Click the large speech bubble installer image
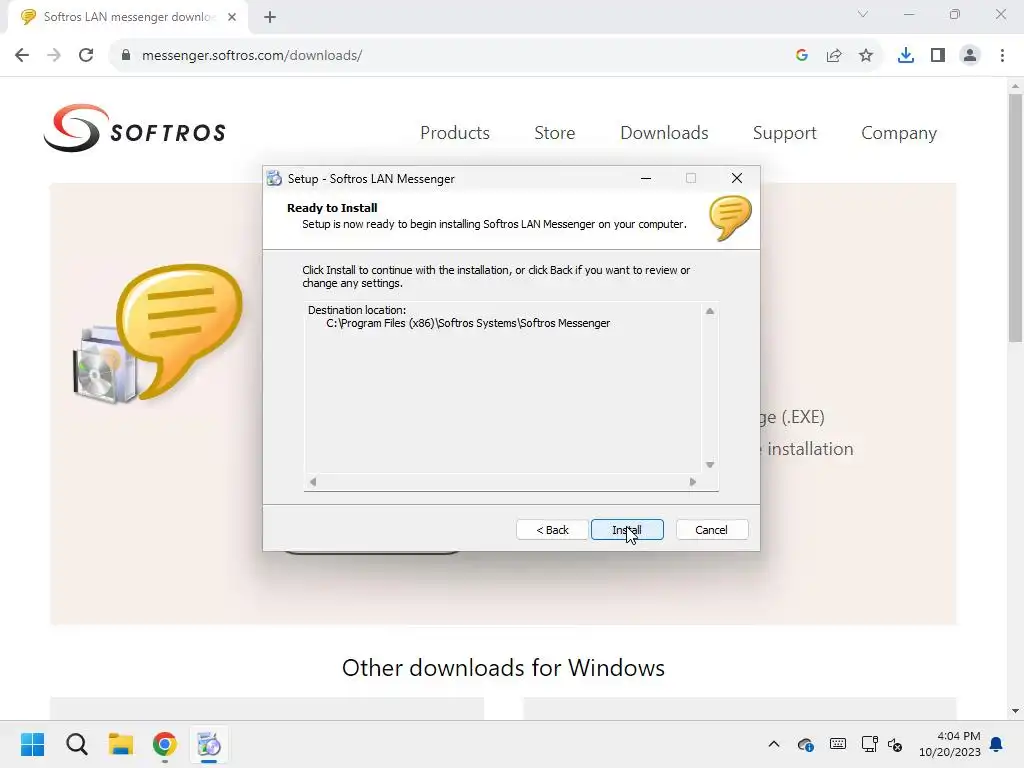Screen dimensions: 1024x768 pyautogui.click(x=158, y=333)
